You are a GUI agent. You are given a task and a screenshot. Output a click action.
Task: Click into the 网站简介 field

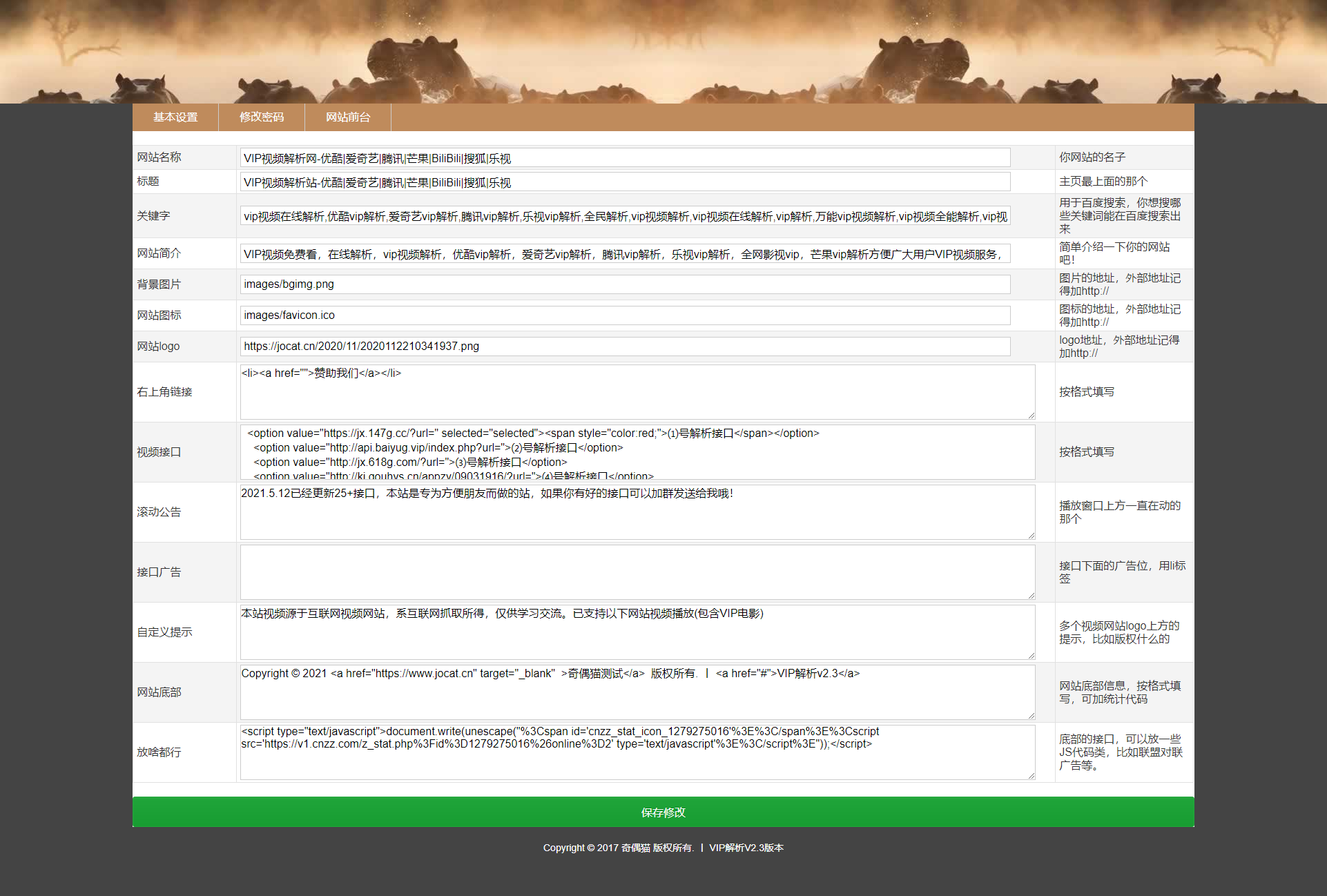pos(625,254)
